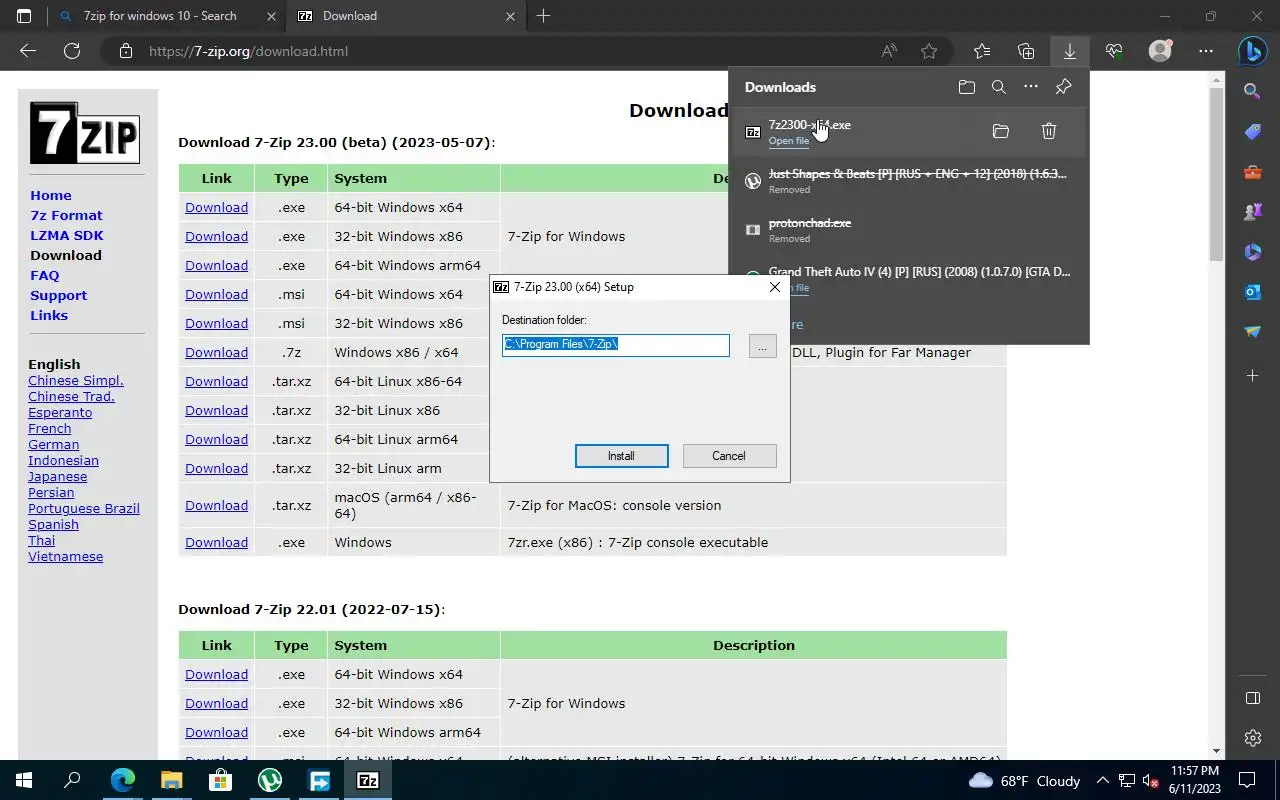
Task: Click the 7-Zip logo image
Action: coord(84,133)
